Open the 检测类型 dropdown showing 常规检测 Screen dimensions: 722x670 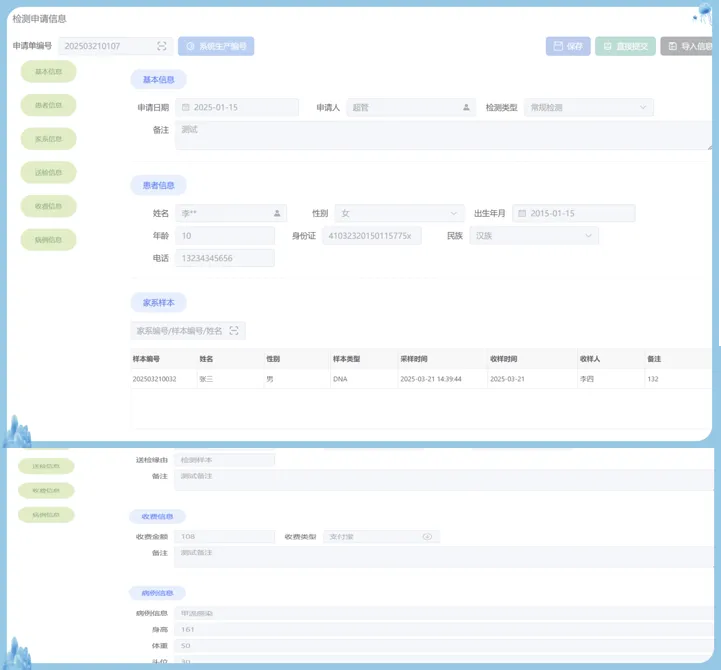(x=588, y=107)
